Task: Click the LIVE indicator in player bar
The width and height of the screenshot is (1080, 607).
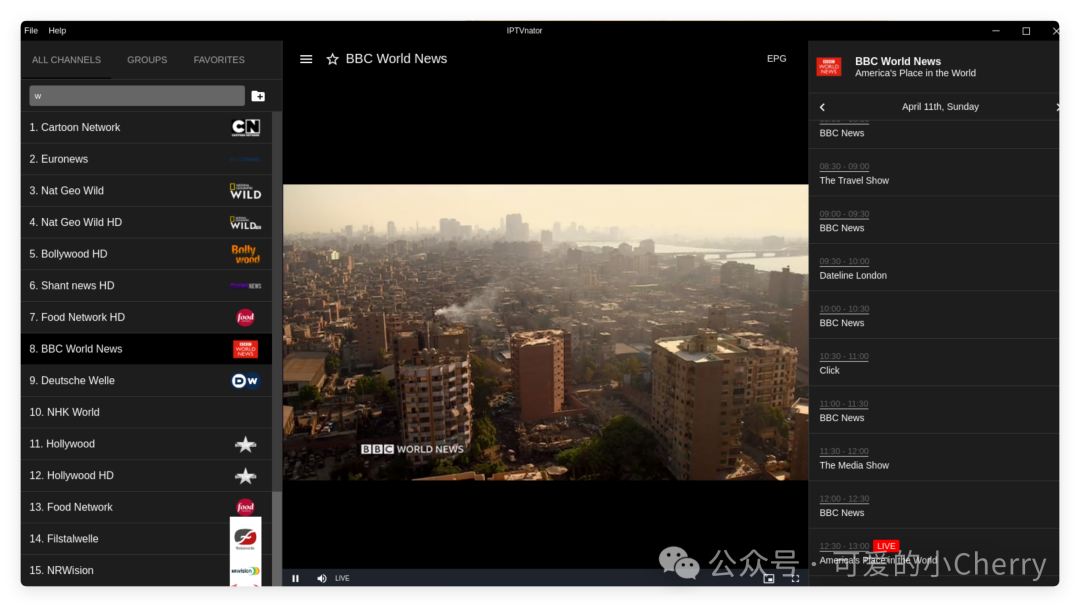Action: coord(342,578)
